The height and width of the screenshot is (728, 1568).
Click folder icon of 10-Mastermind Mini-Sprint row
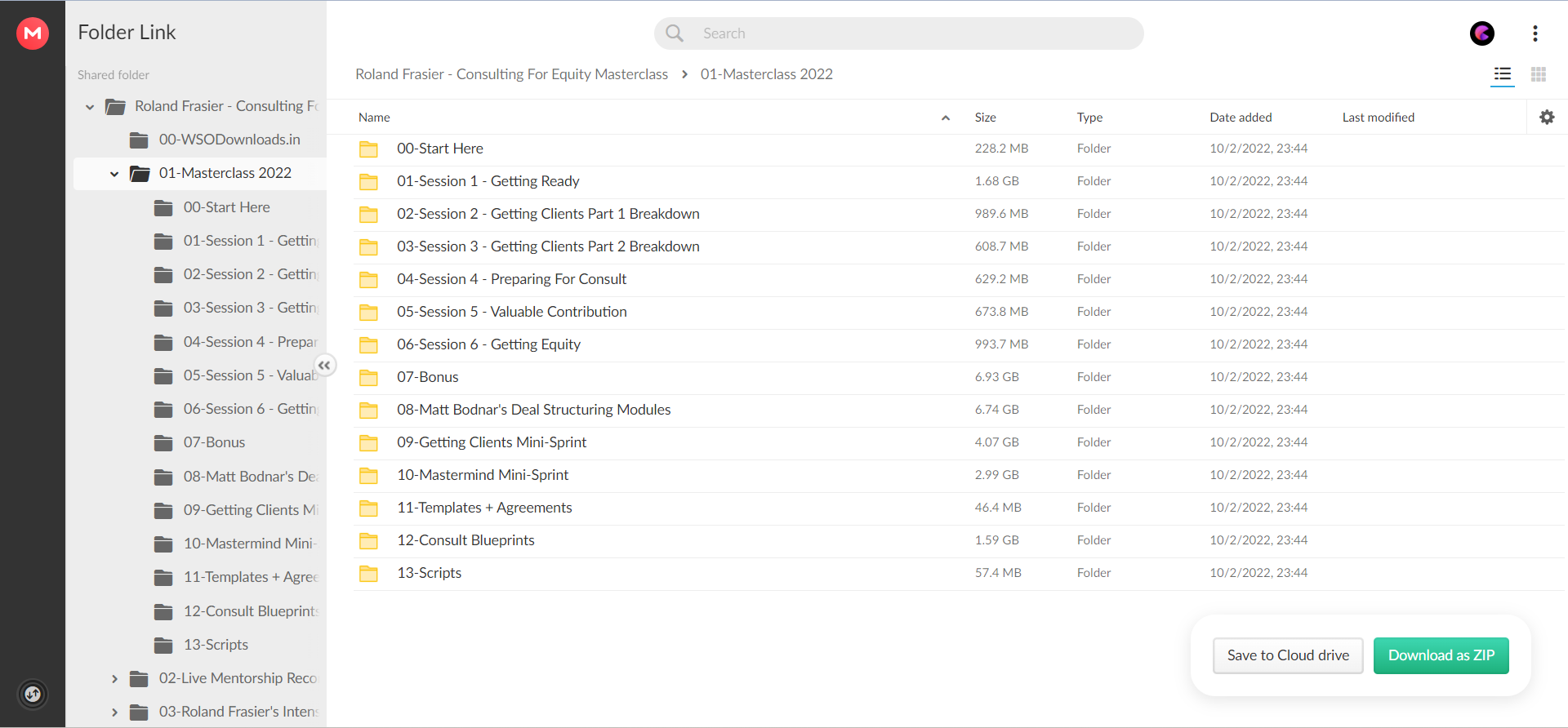(369, 475)
